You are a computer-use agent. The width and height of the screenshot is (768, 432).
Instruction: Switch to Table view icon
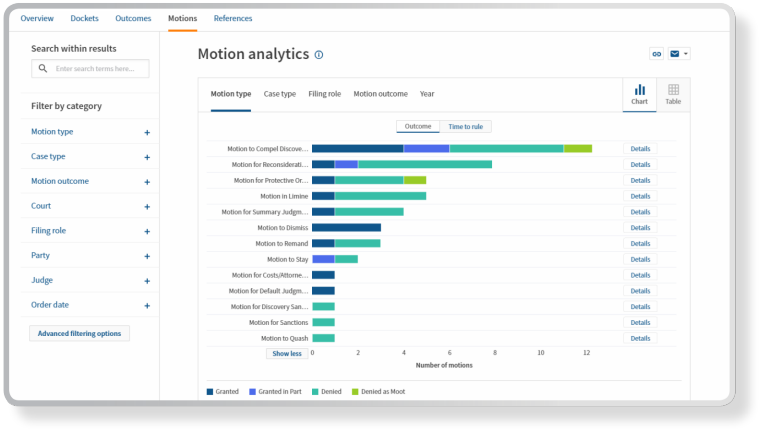[x=673, y=93]
